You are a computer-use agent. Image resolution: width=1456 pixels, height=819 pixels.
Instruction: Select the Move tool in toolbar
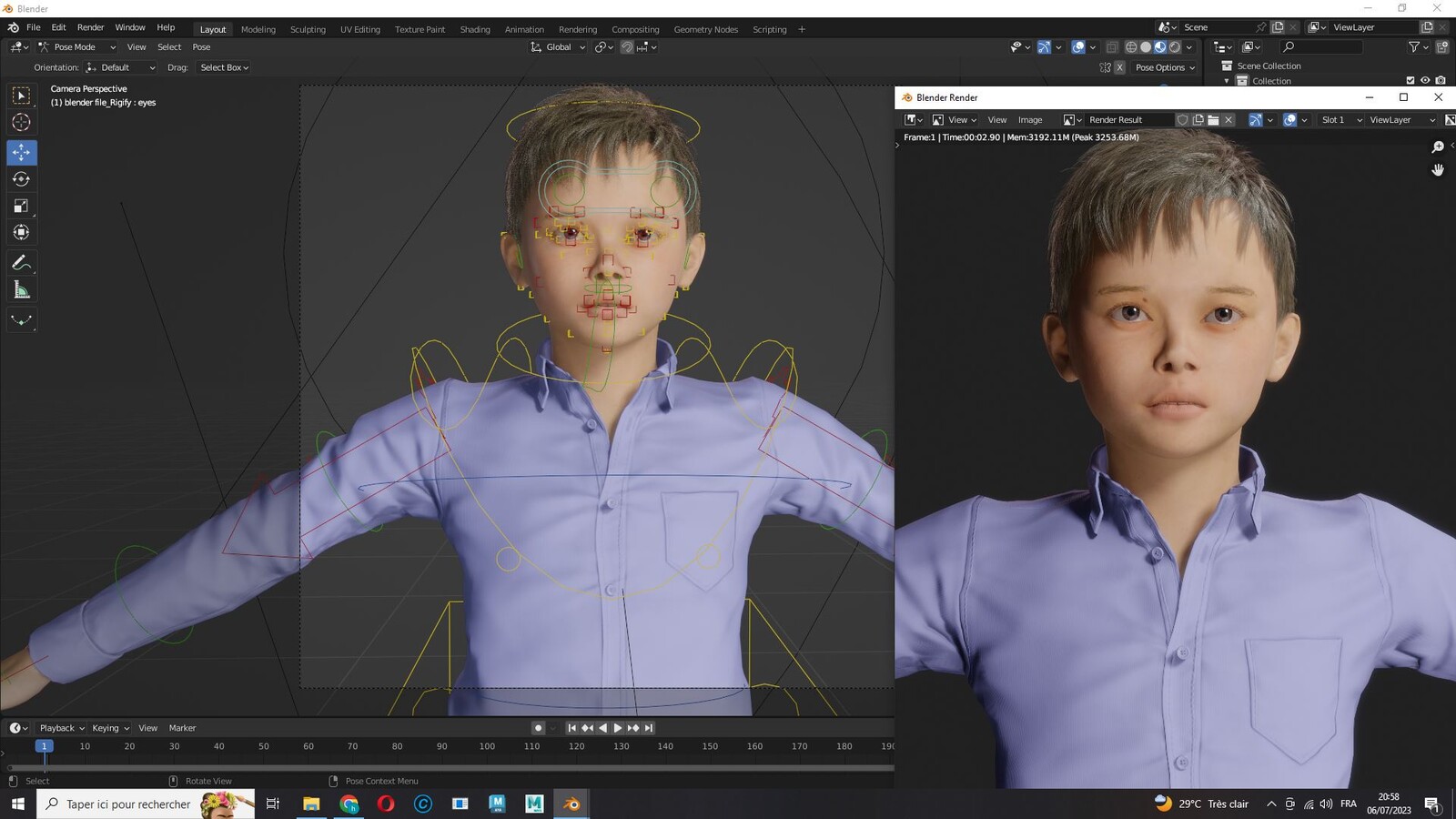pos(22,152)
